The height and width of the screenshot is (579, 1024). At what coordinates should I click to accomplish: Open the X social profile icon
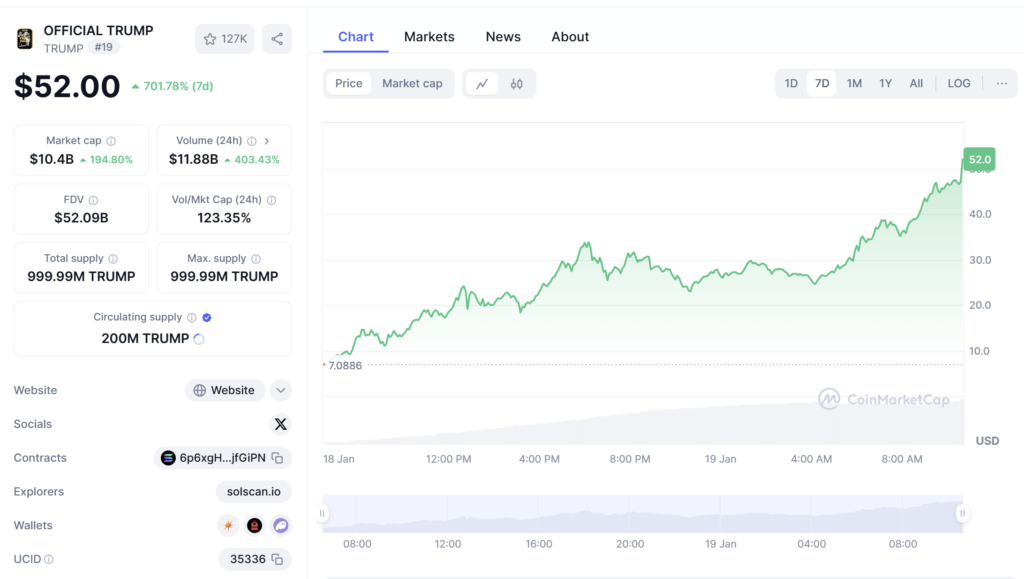click(x=280, y=424)
